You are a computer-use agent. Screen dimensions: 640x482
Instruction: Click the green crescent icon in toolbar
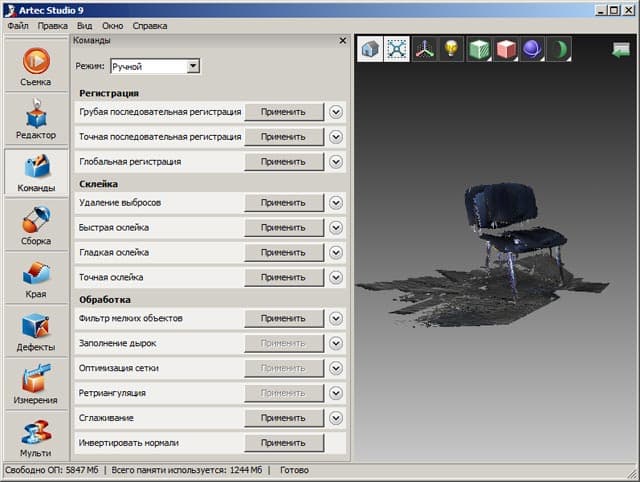click(559, 49)
